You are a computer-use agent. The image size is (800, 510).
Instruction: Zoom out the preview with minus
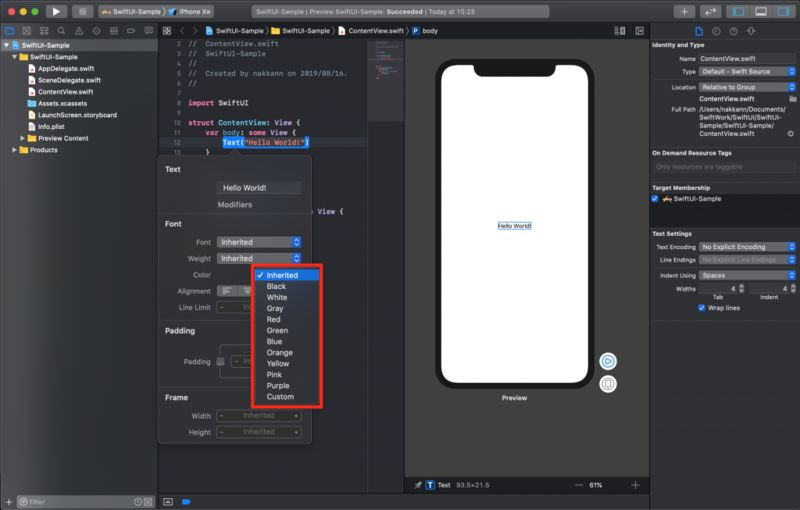point(579,485)
